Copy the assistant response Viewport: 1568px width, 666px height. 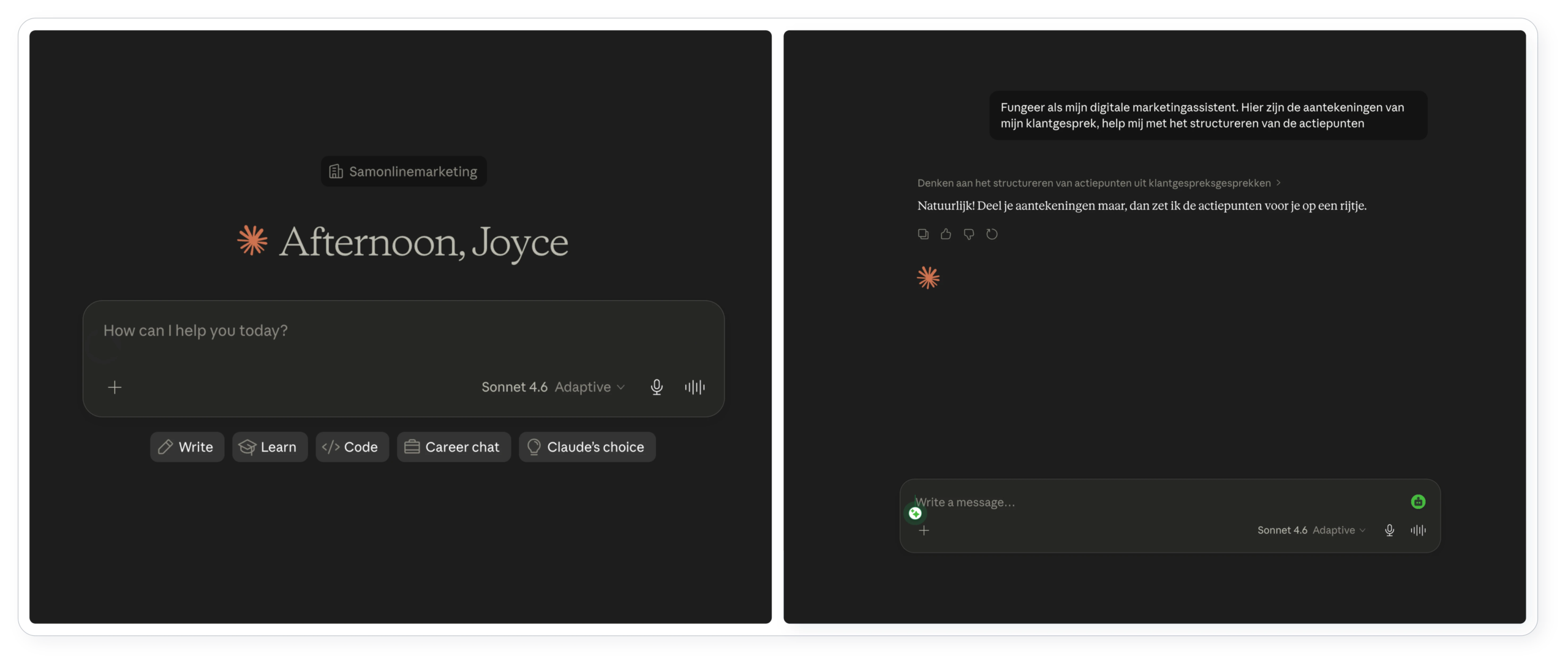pos(923,234)
